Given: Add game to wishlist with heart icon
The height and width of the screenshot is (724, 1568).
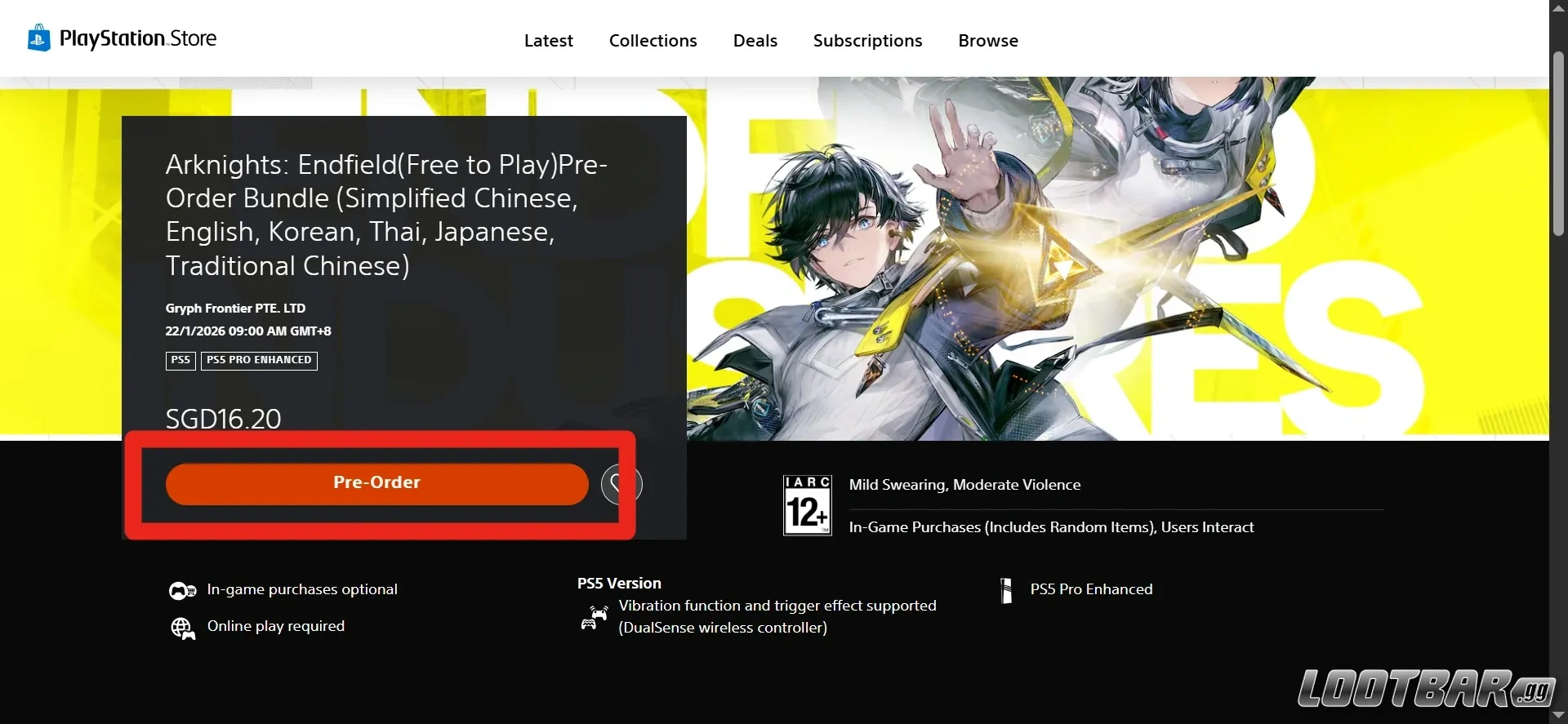Looking at the screenshot, I should [x=621, y=484].
